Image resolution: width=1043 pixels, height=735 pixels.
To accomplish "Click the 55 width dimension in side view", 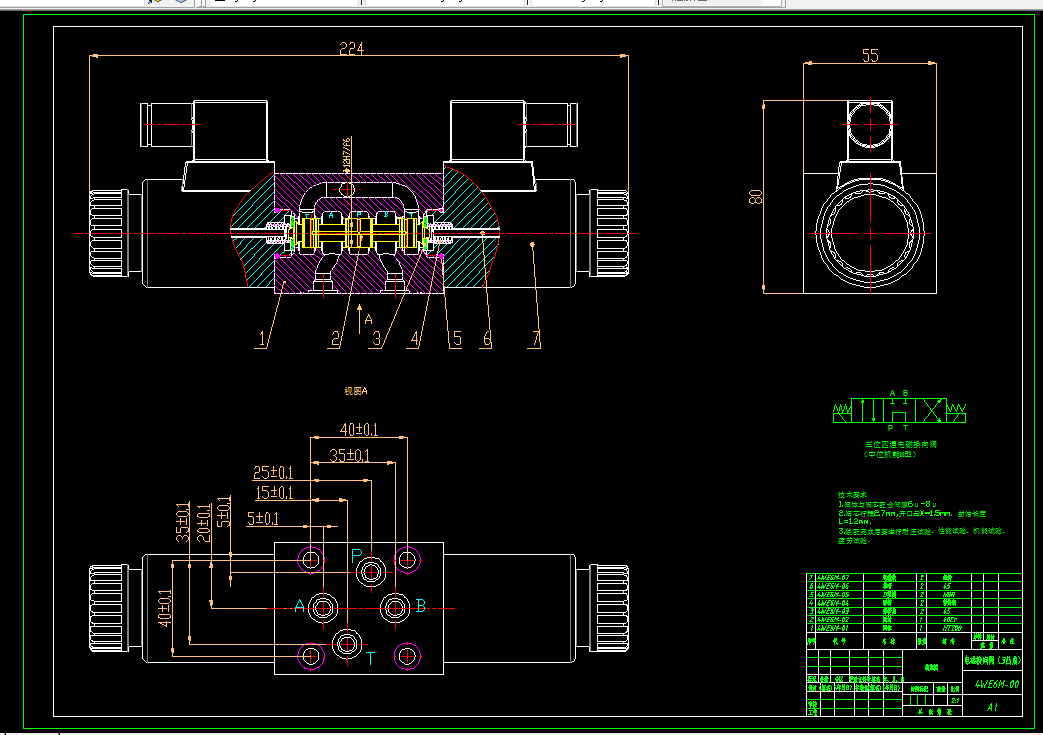I will click(870, 55).
